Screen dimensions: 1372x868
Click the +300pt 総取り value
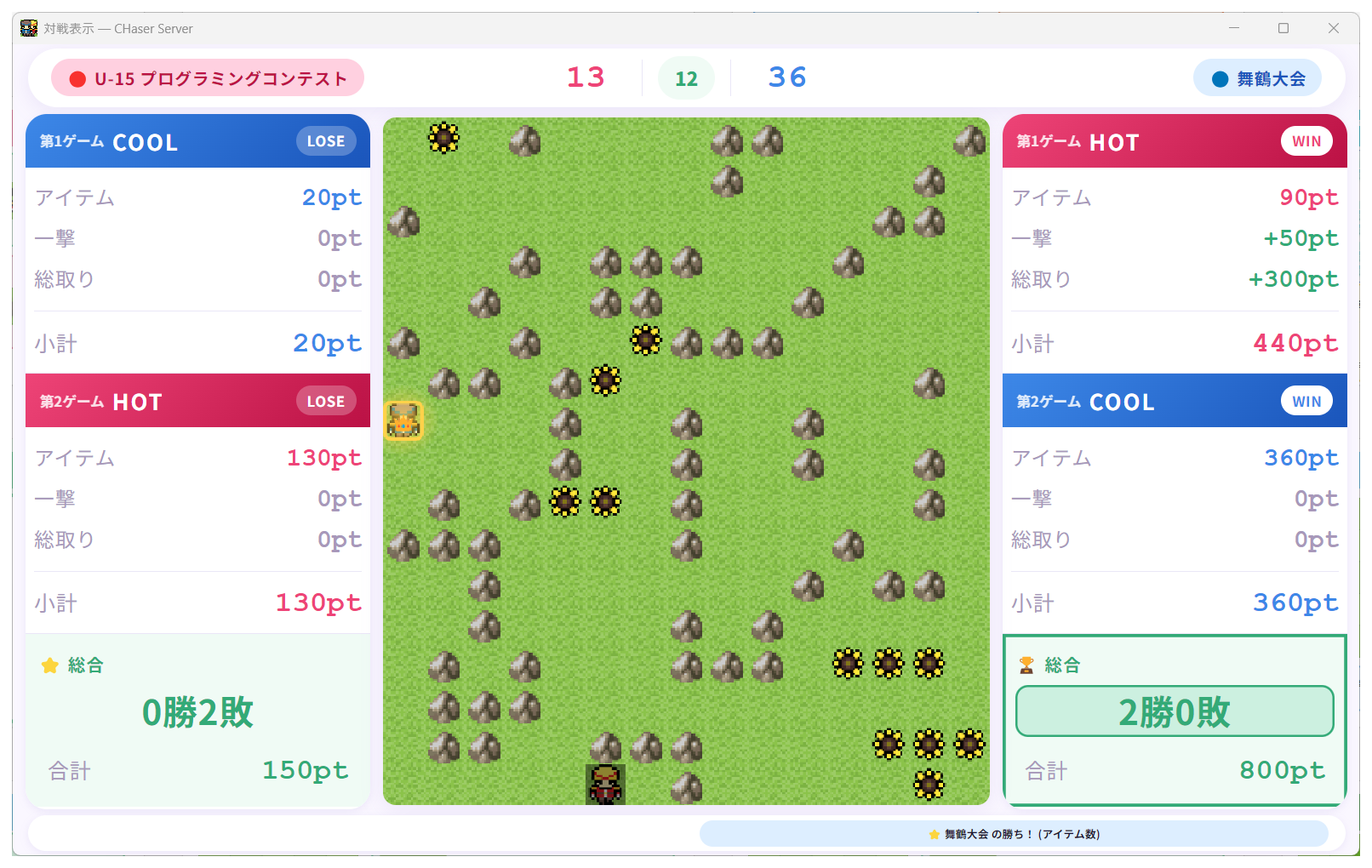pos(1294,279)
